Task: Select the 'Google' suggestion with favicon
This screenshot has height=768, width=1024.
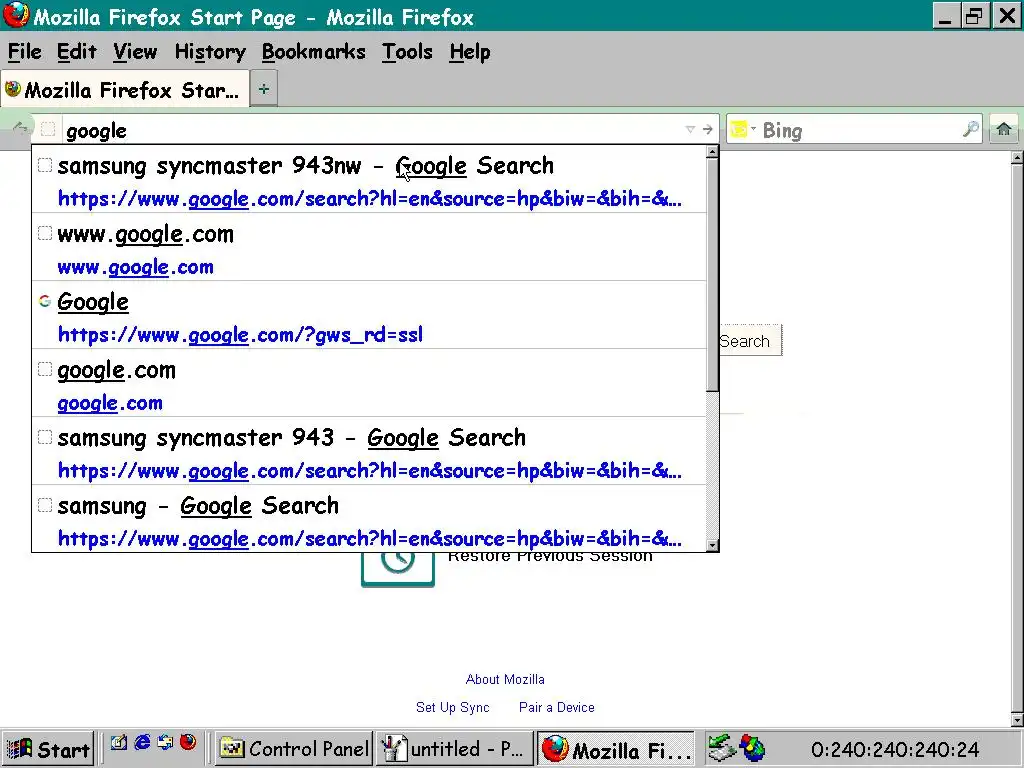Action: [369, 315]
